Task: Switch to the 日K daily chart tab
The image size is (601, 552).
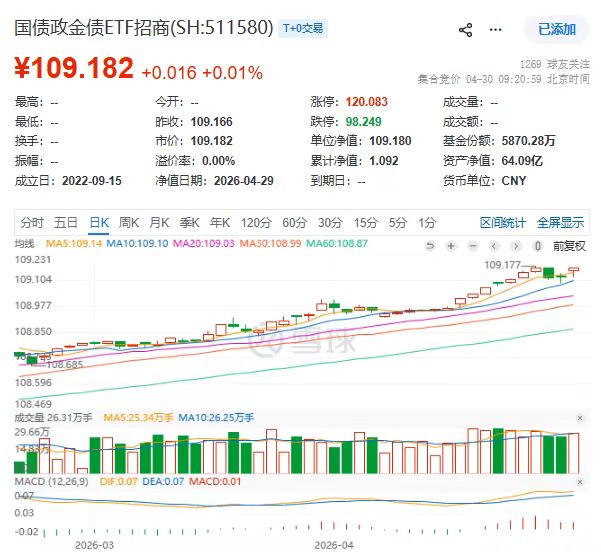Action: [x=99, y=222]
